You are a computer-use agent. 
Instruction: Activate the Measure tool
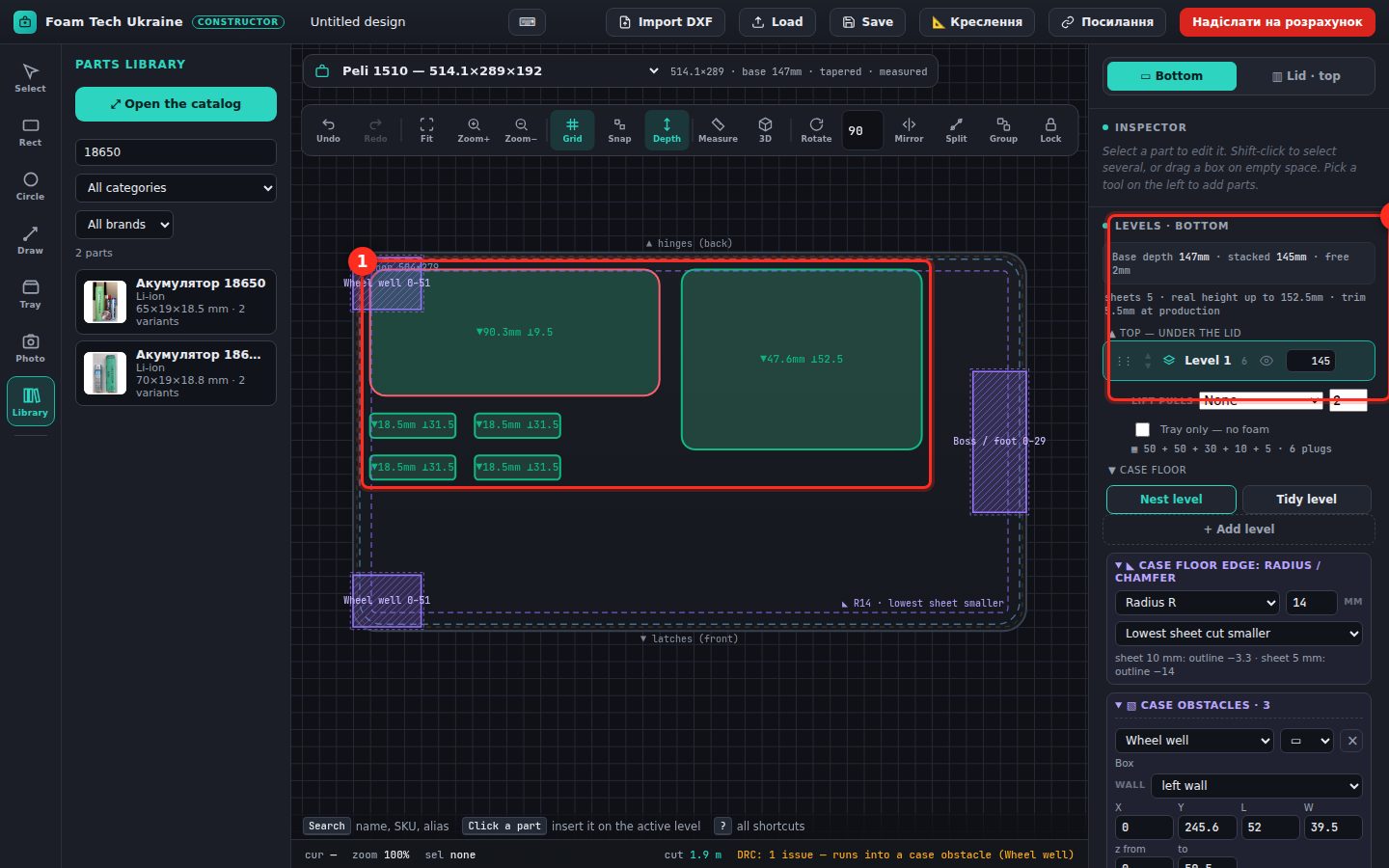coord(718,130)
